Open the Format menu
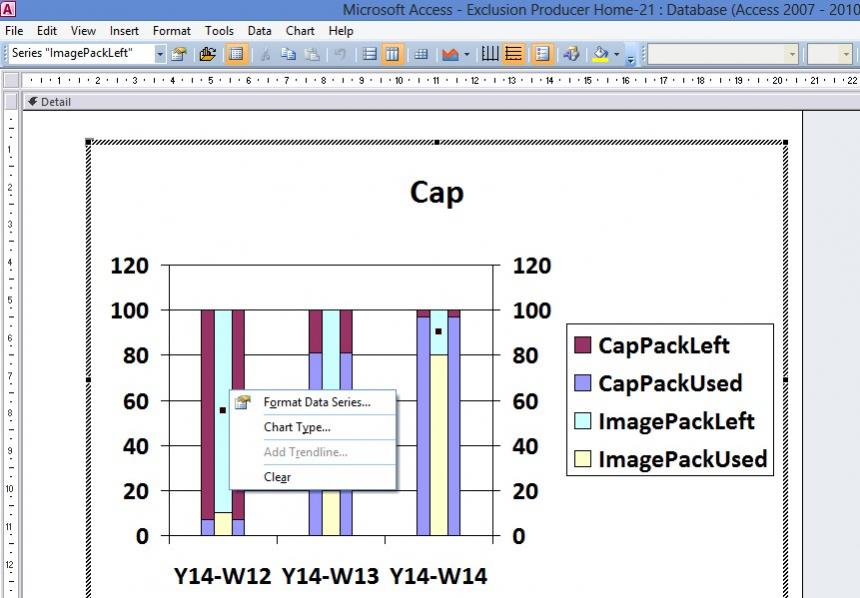The width and height of the screenshot is (860, 598). 172,31
